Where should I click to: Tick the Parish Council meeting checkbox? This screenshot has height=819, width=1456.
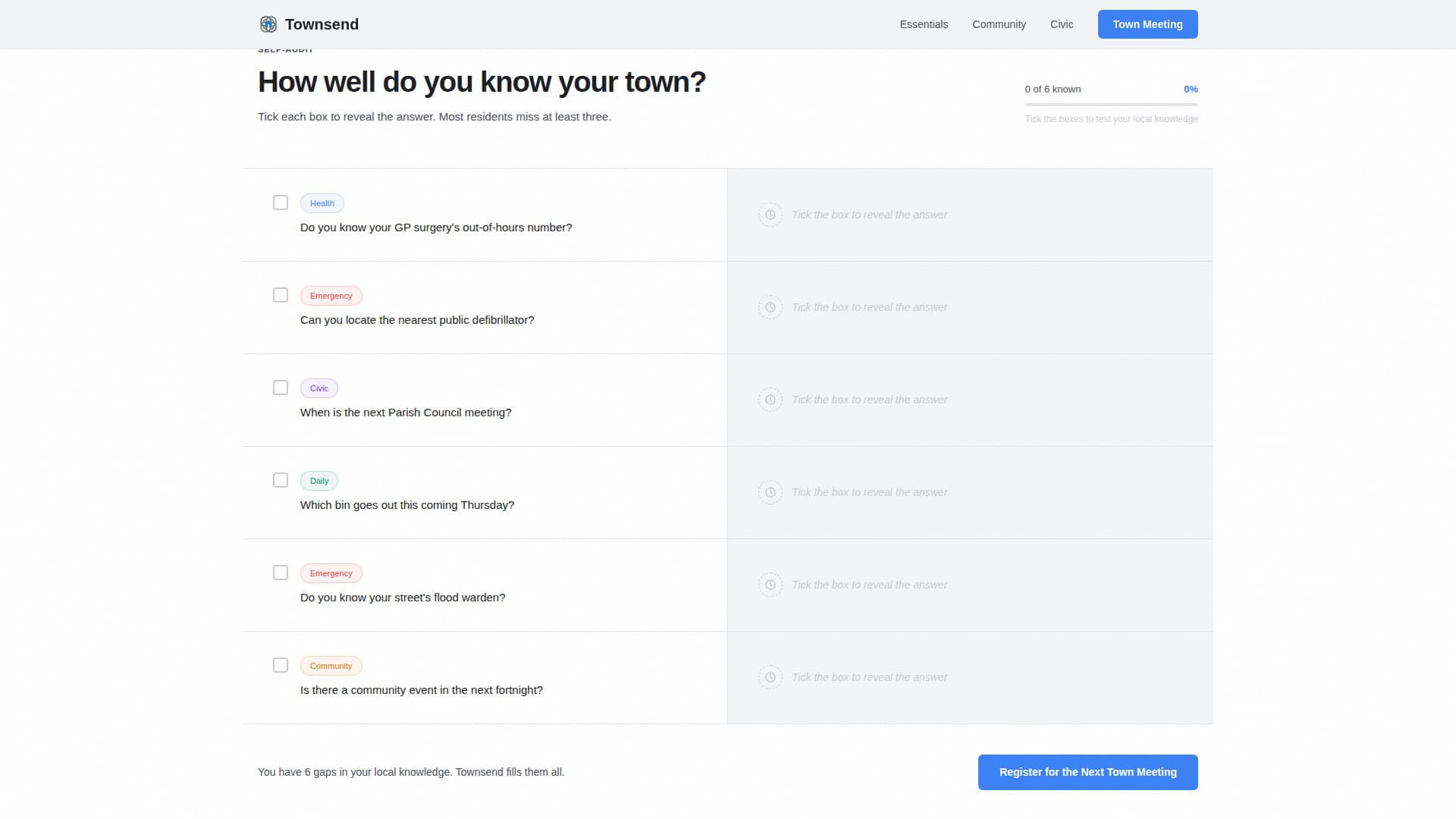281,388
